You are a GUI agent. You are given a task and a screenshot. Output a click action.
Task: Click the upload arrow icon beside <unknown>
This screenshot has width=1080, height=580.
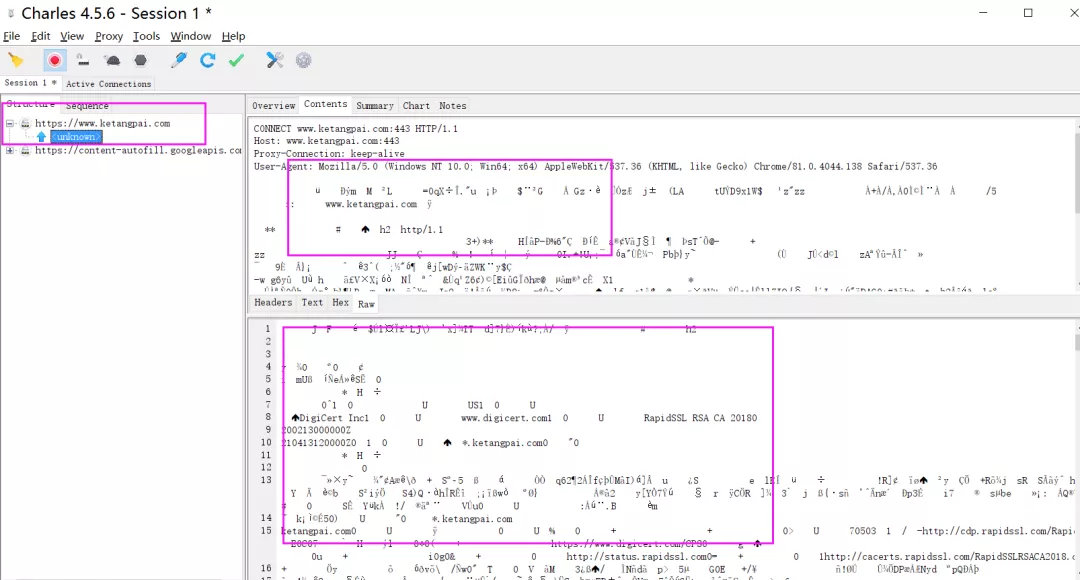(x=41, y=136)
